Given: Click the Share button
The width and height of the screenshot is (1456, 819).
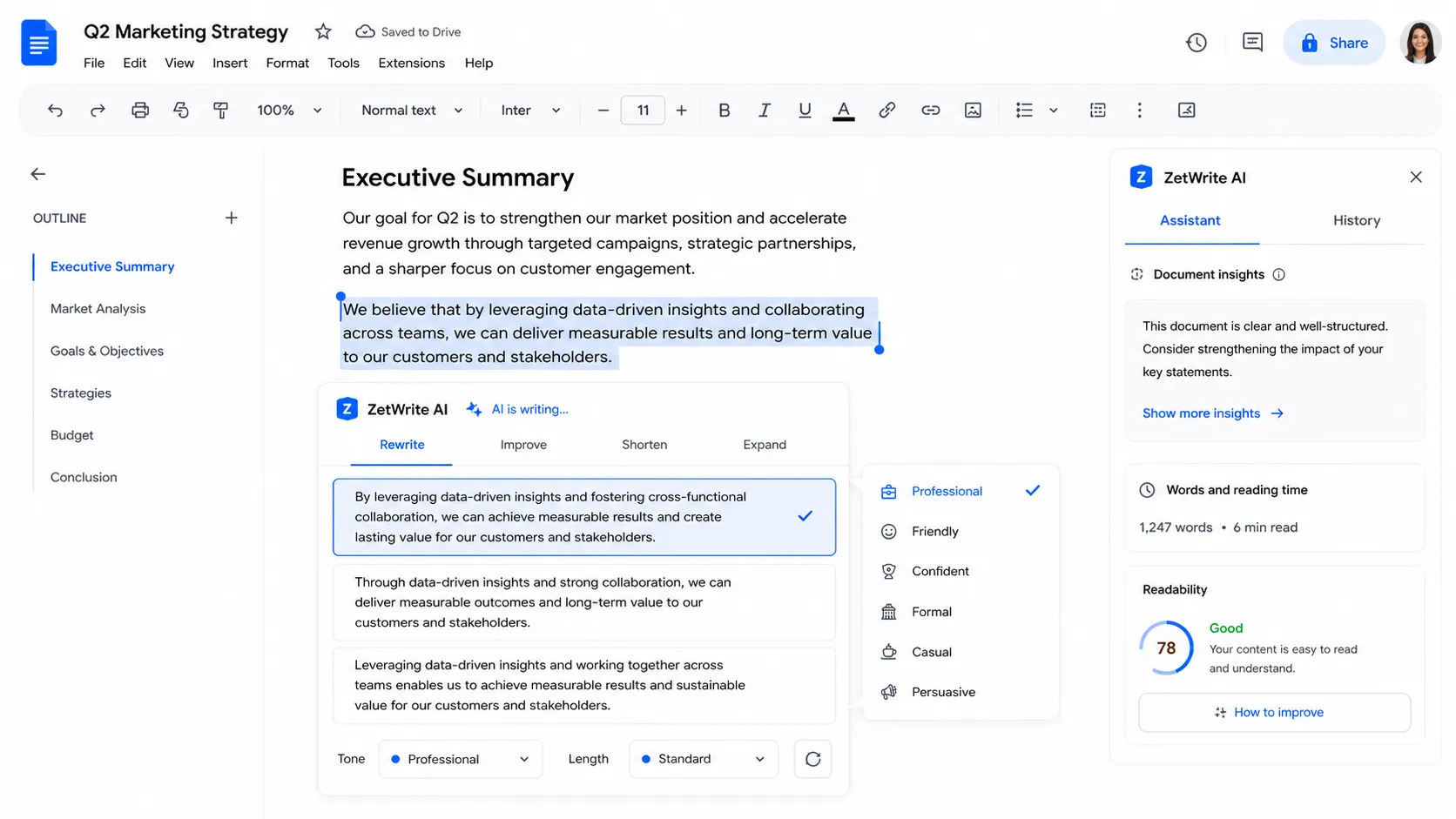Looking at the screenshot, I should [x=1334, y=43].
